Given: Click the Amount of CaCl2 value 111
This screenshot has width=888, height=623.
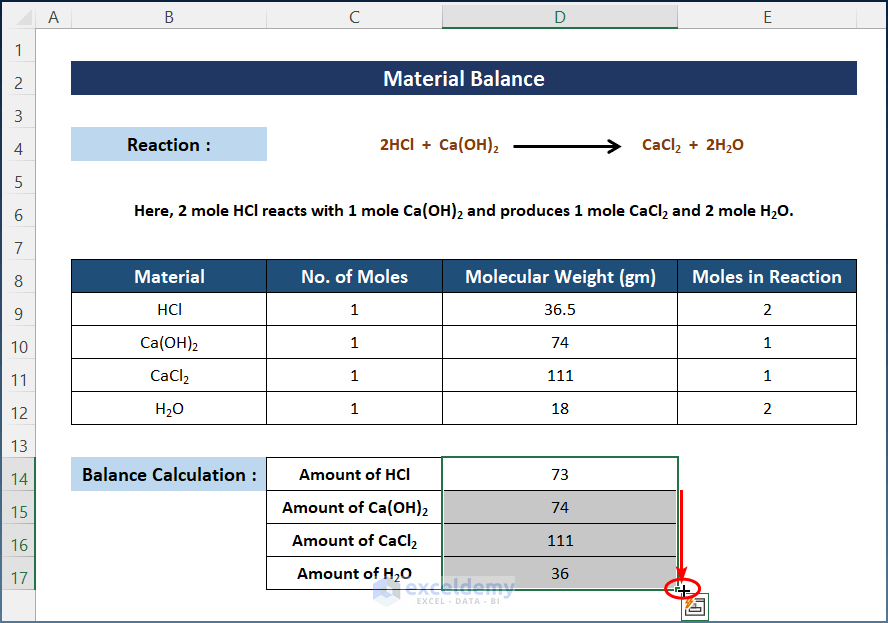Looking at the screenshot, I should [559, 541].
